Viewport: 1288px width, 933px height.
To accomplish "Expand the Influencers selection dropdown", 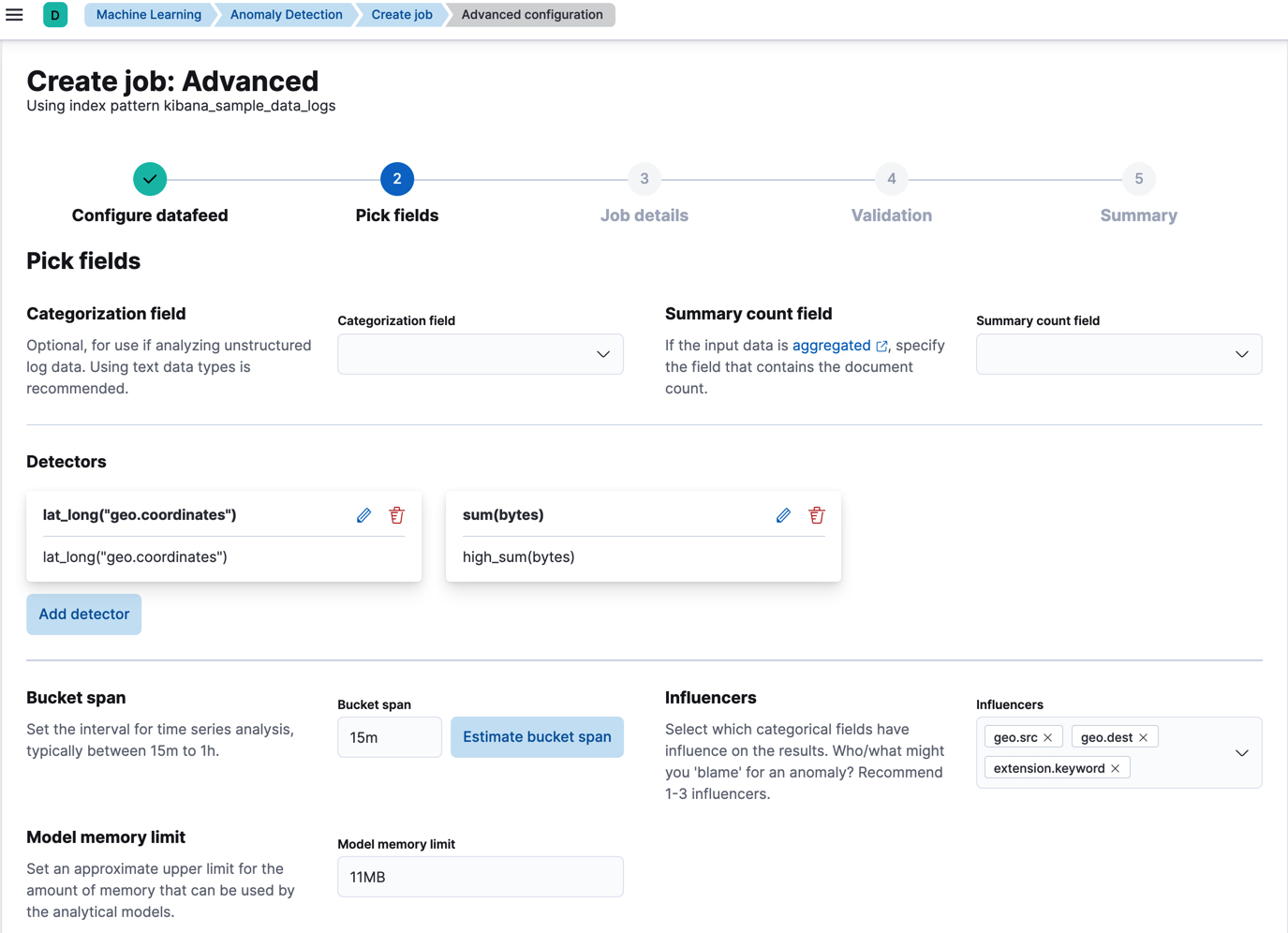I will [1242, 752].
